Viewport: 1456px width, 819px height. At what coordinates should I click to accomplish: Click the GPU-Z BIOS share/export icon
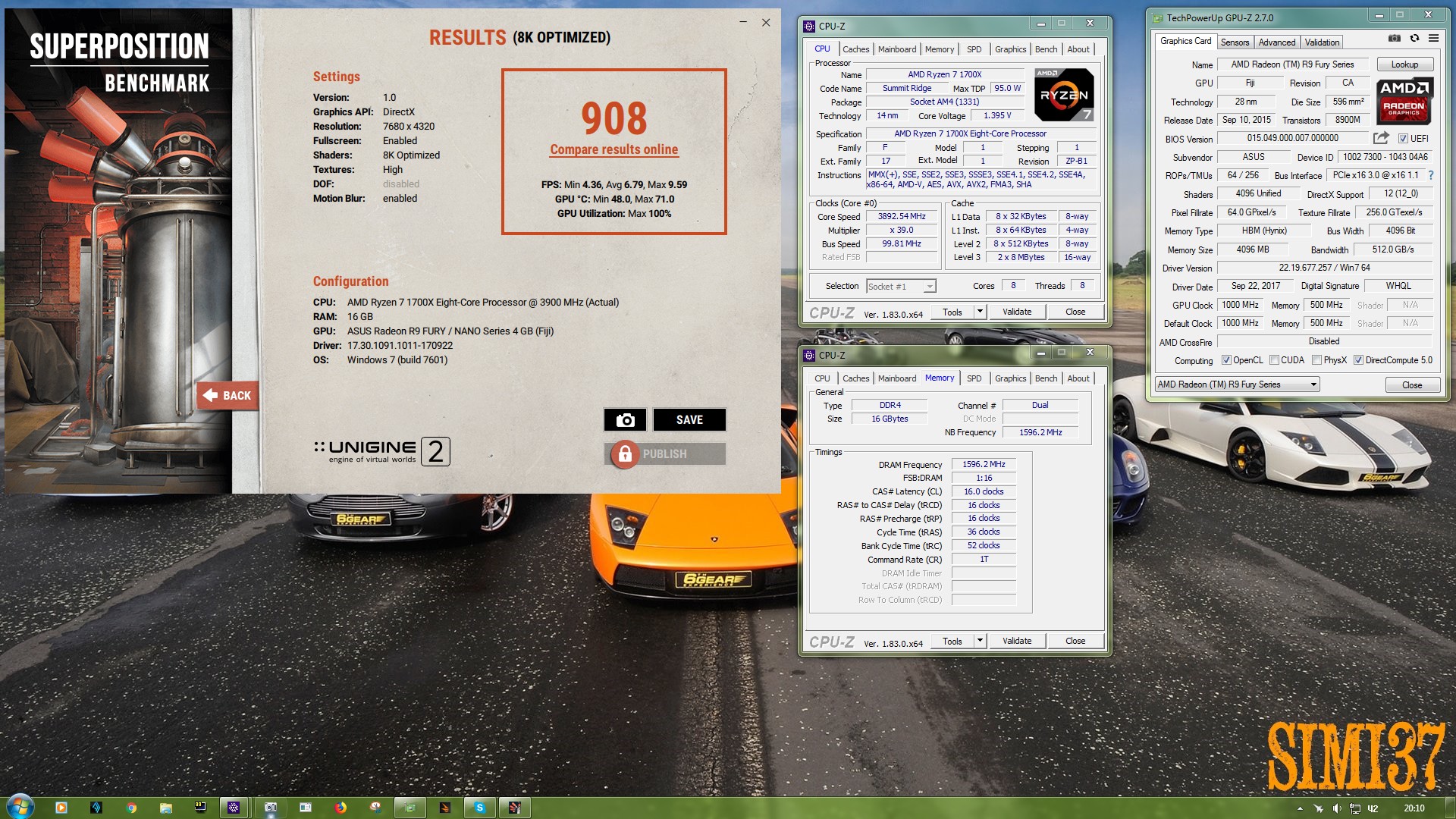(1381, 138)
